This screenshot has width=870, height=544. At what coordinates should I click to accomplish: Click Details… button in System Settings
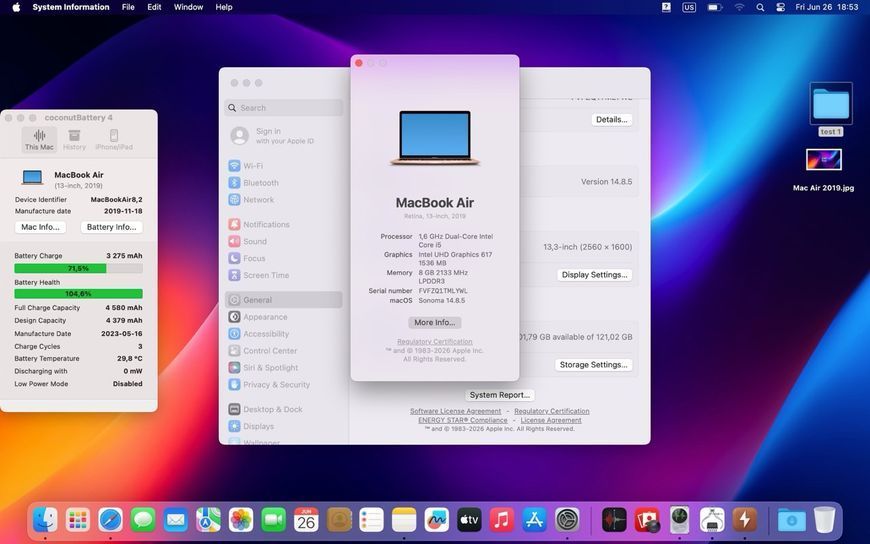(611, 119)
